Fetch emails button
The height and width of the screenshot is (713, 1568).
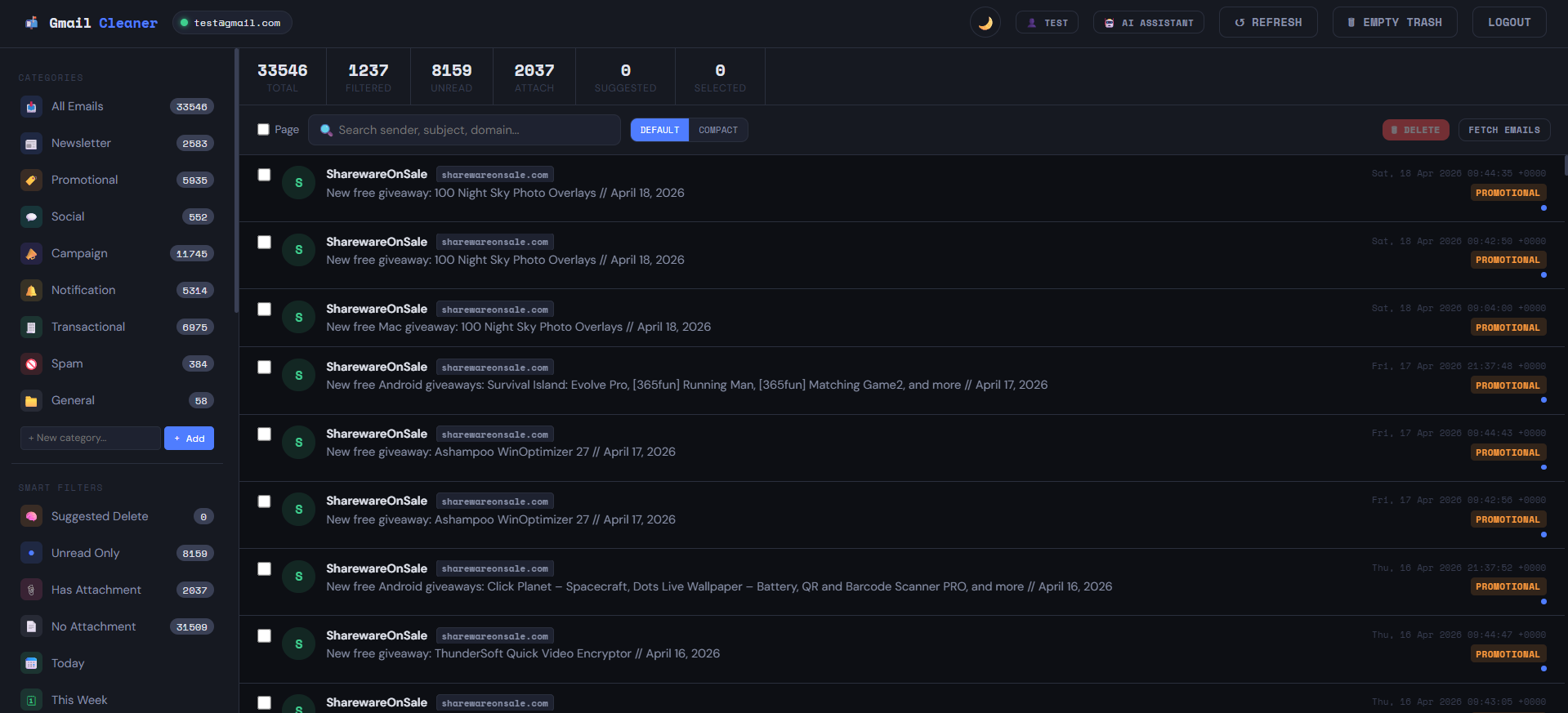pyautogui.click(x=1503, y=130)
